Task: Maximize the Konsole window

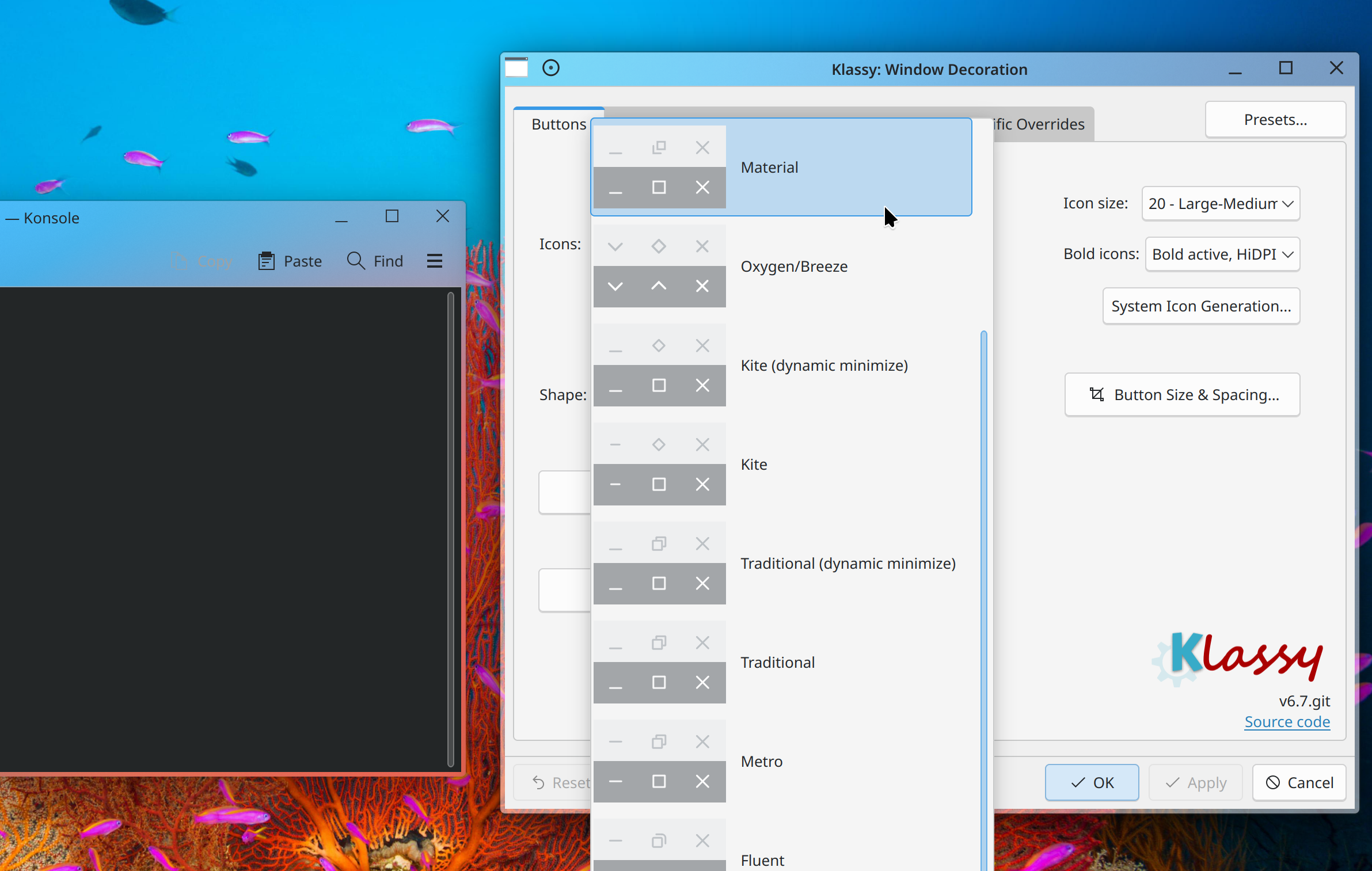Action: click(392, 216)
